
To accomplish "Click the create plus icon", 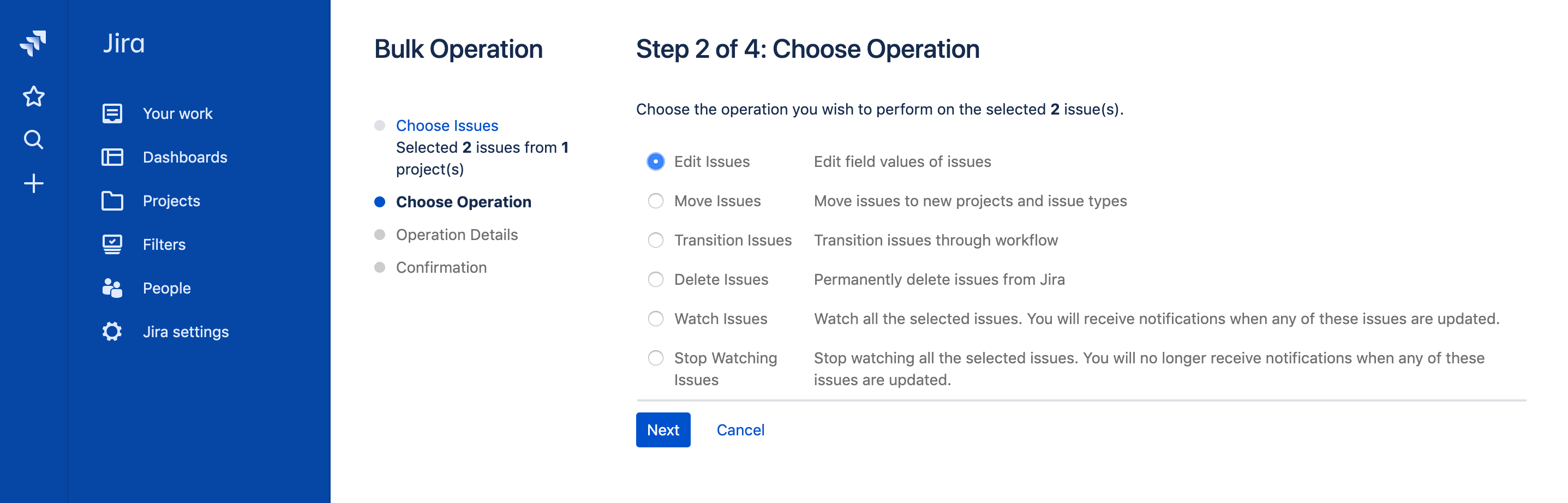I will (x=33, y=183).
